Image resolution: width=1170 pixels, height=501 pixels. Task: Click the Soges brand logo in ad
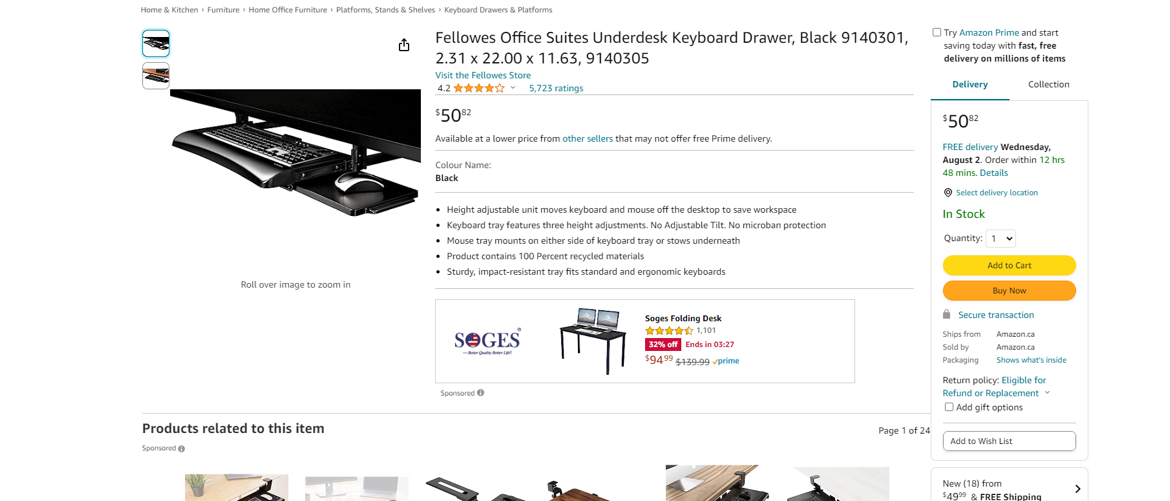click(488, 341)
